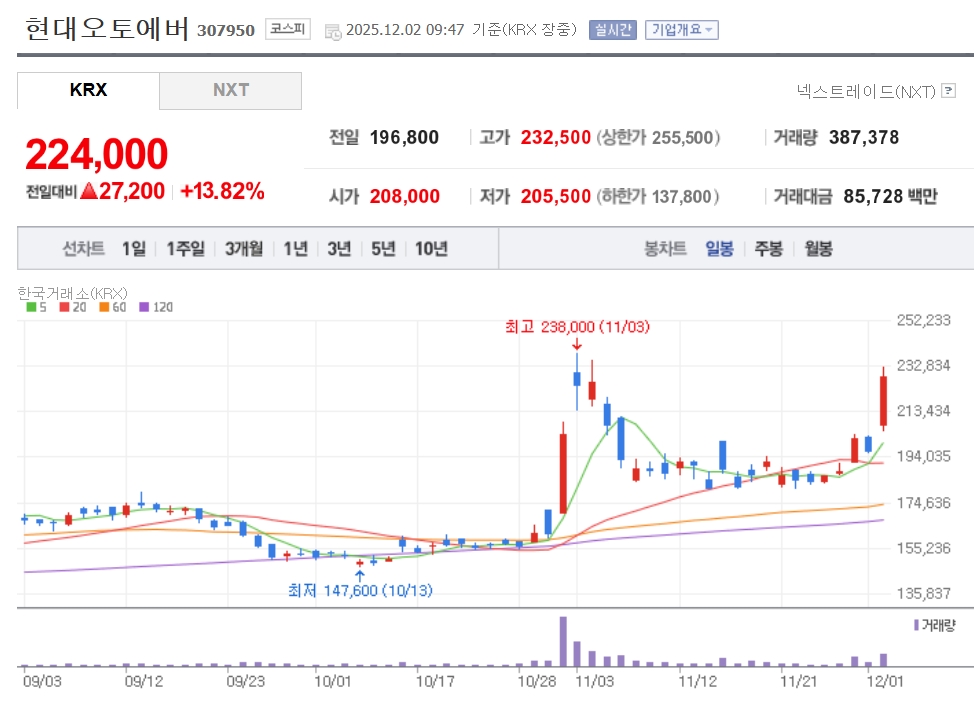Click the 11/03 date axis label

click(594, 681)
